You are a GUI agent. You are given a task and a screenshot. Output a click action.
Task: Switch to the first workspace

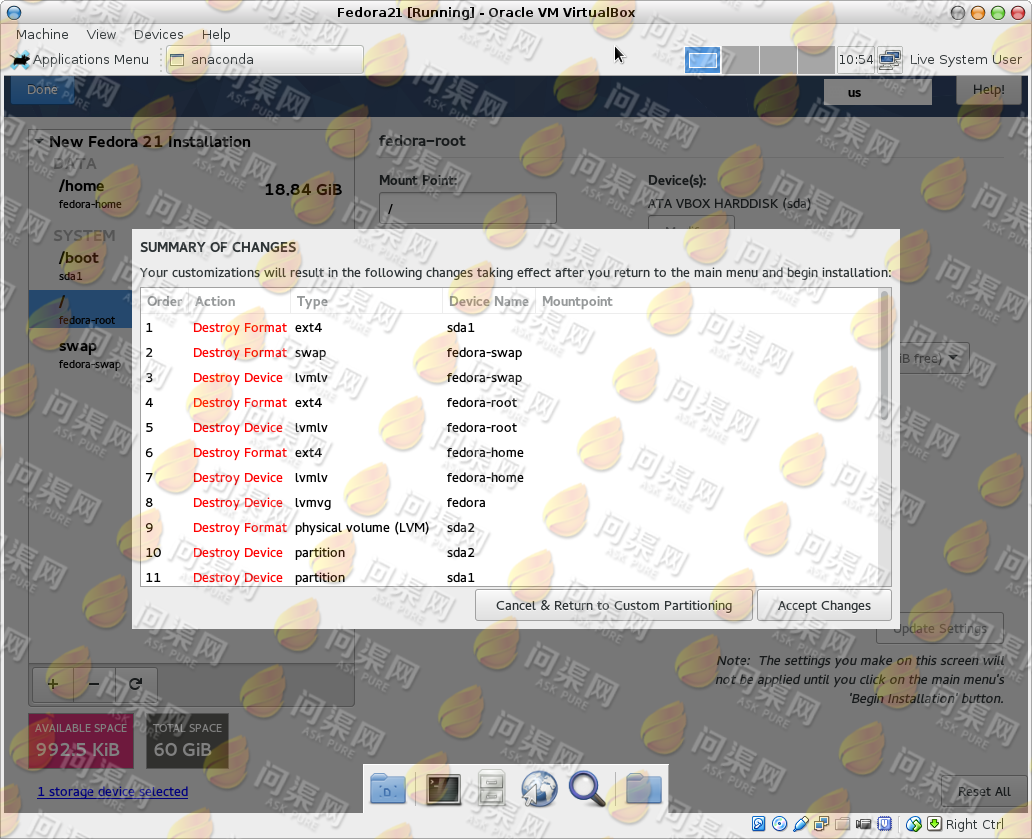(703, 60)
